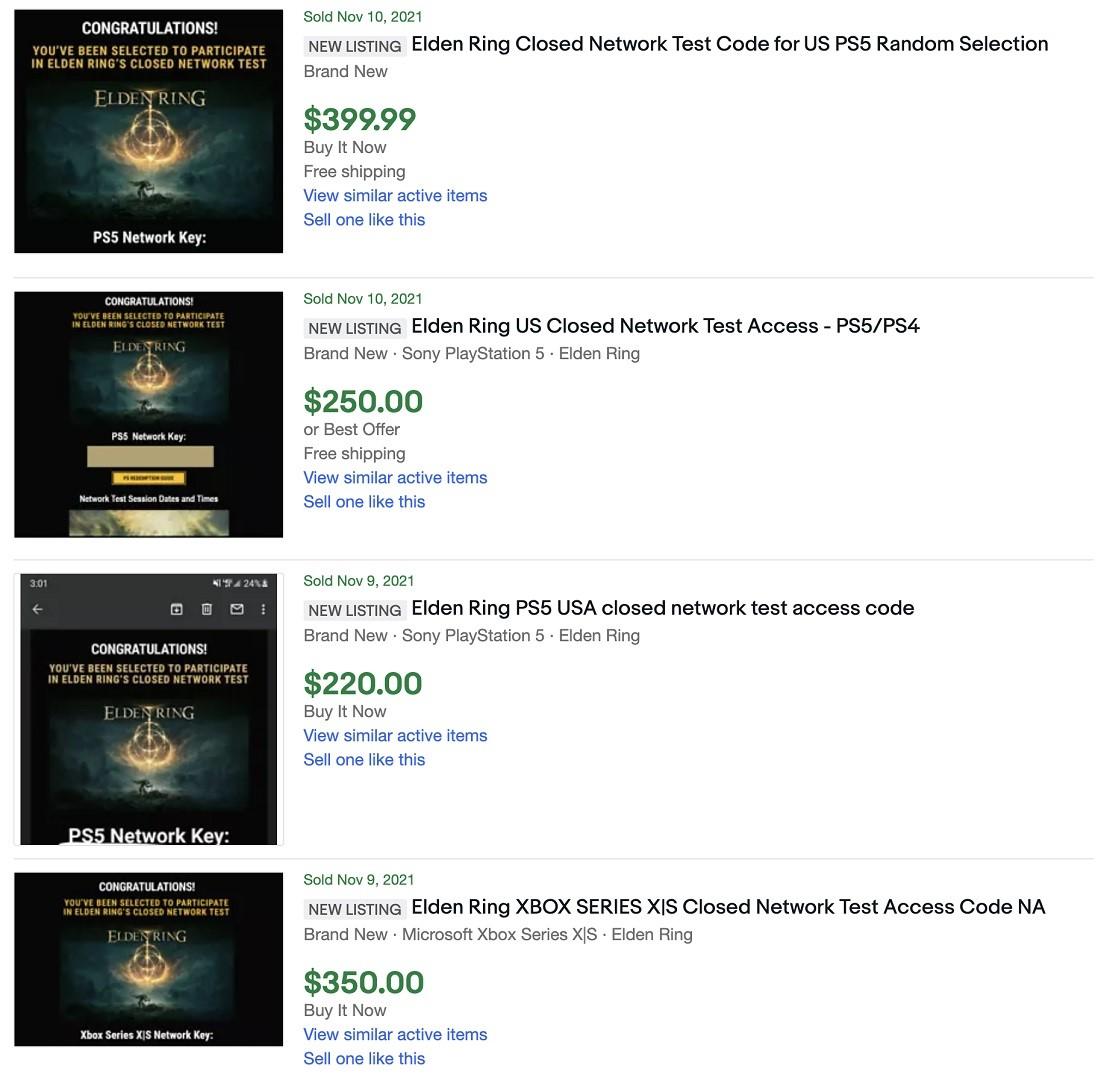Open the PS5 USA access code listing title
The image size is (1107, 1080).
tap(662, 608)
